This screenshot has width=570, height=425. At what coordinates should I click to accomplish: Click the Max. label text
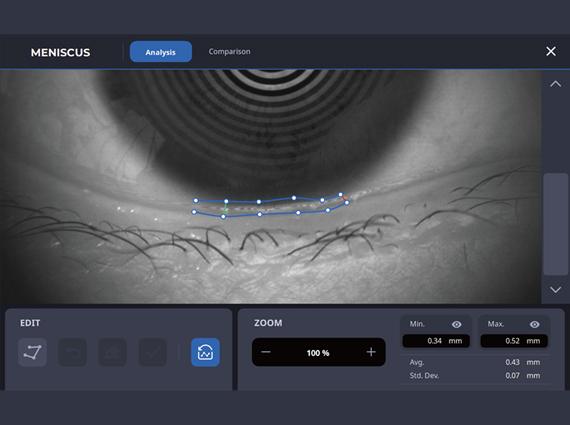(x=495, y=324)
